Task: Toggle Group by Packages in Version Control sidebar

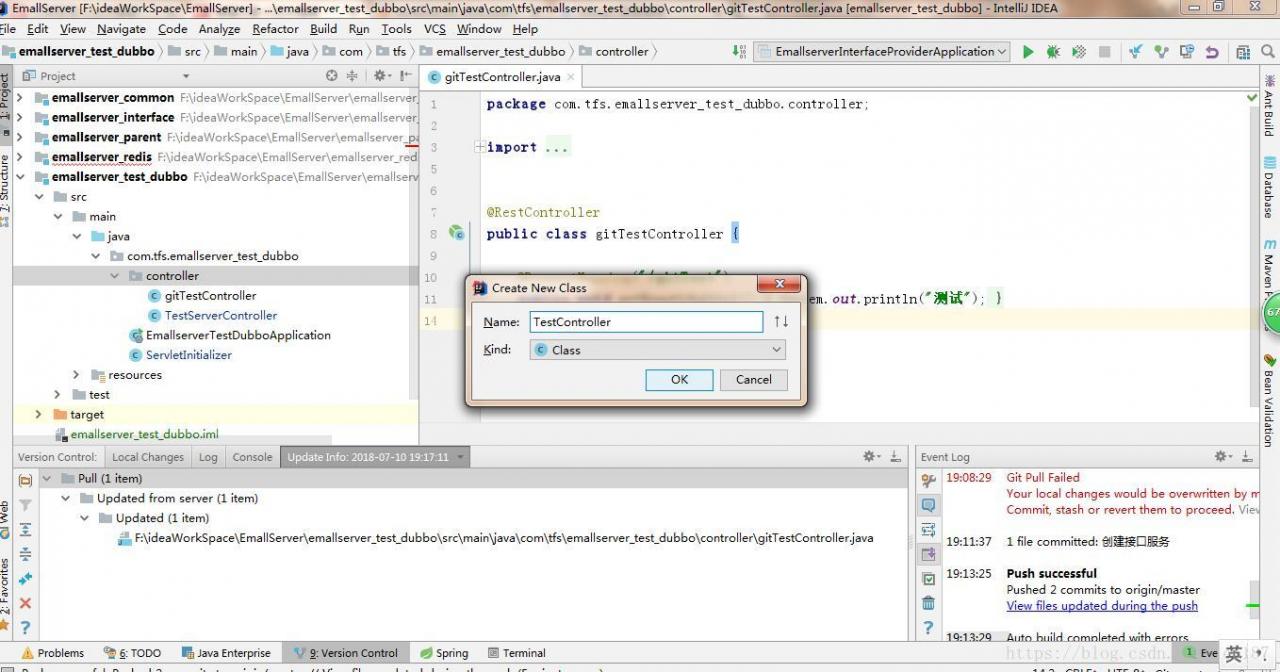Action: pos(26,481)
